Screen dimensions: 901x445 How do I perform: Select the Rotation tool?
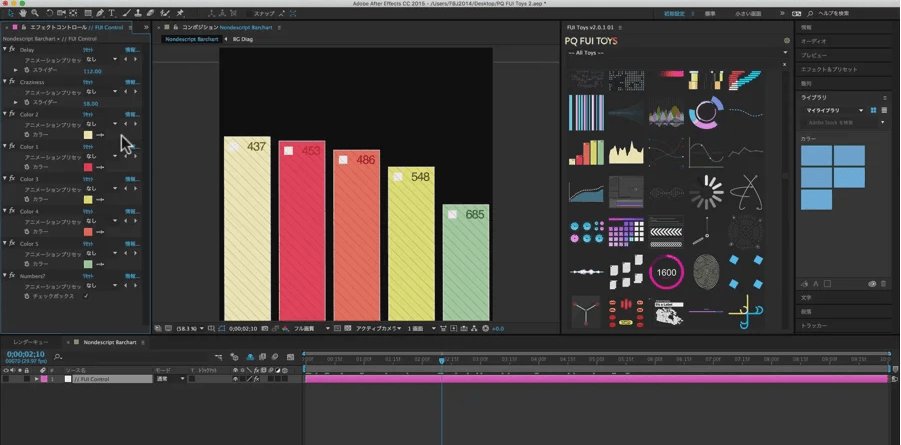pyautogui.click(x=49, y=13)
